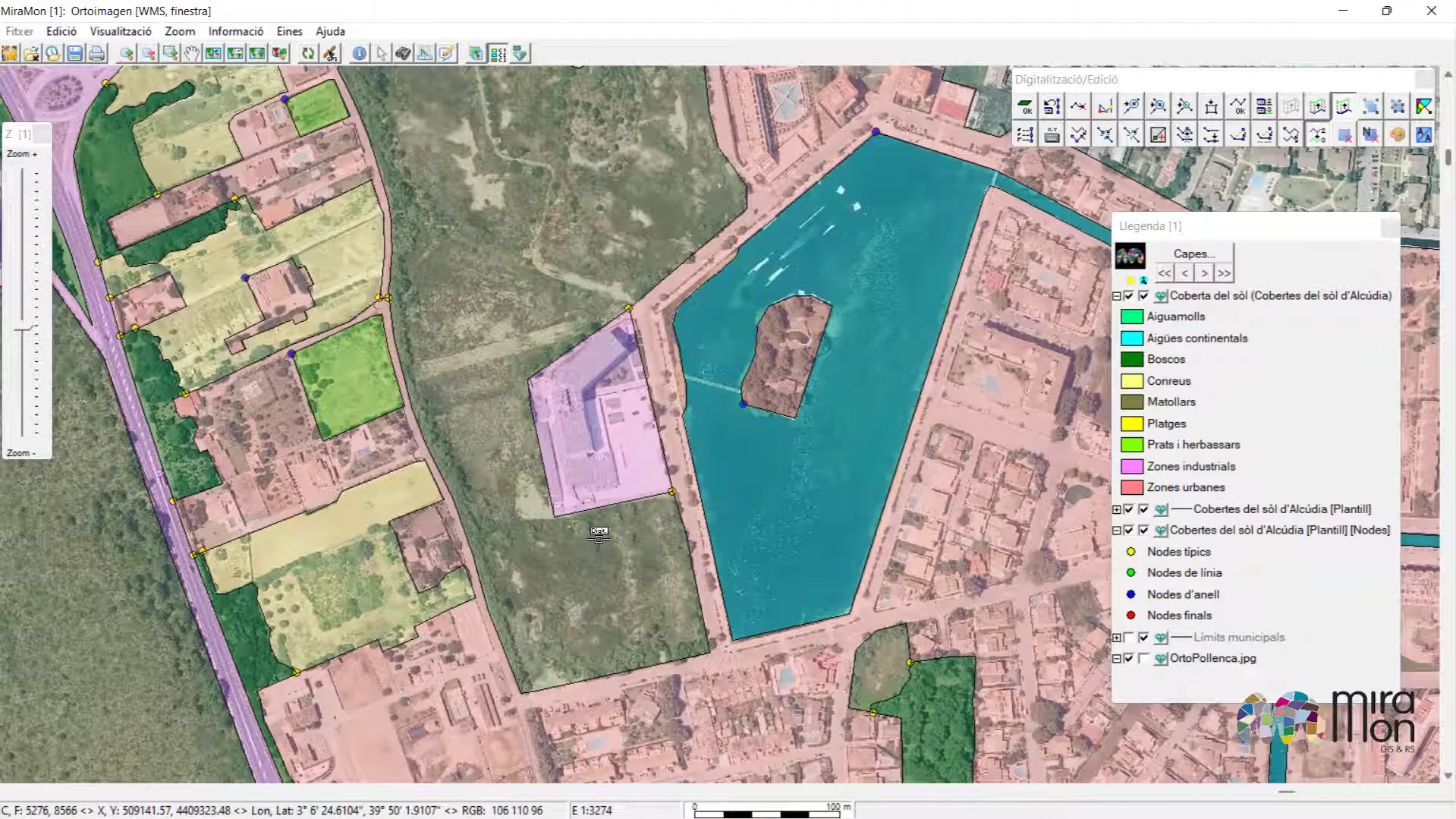Toggle first checkbox of OrtoPollenca.jpg layer

(1129, 659)
